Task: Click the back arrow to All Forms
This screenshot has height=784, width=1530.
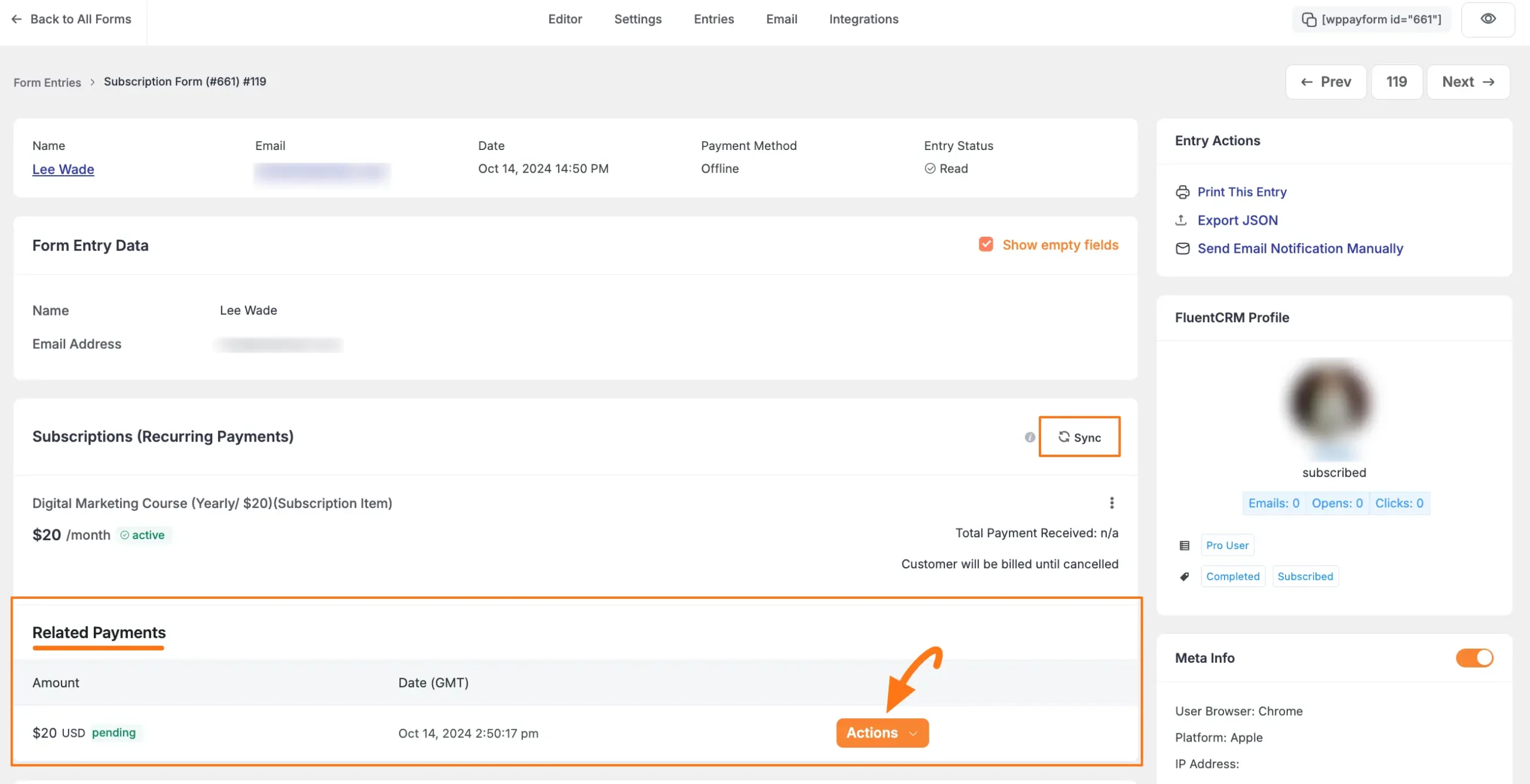Action: coord(16,19)
